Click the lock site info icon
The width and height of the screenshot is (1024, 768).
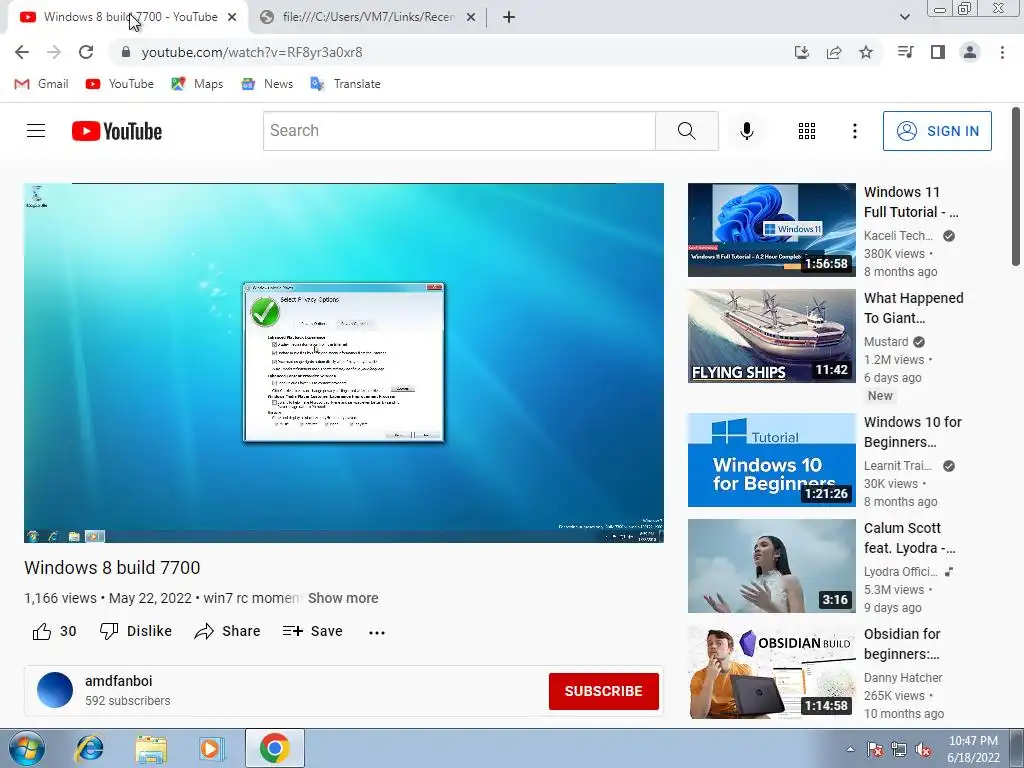pos(126,52)
